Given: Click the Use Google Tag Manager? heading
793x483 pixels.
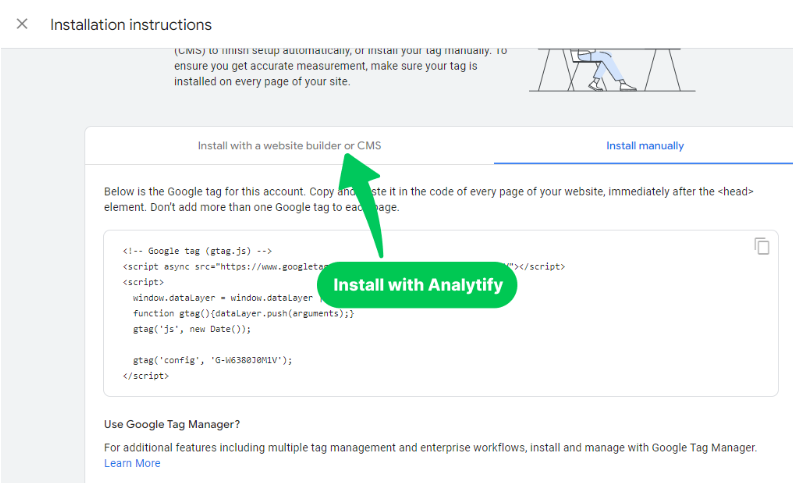Looking at the screenshot, I should point(172,424).
